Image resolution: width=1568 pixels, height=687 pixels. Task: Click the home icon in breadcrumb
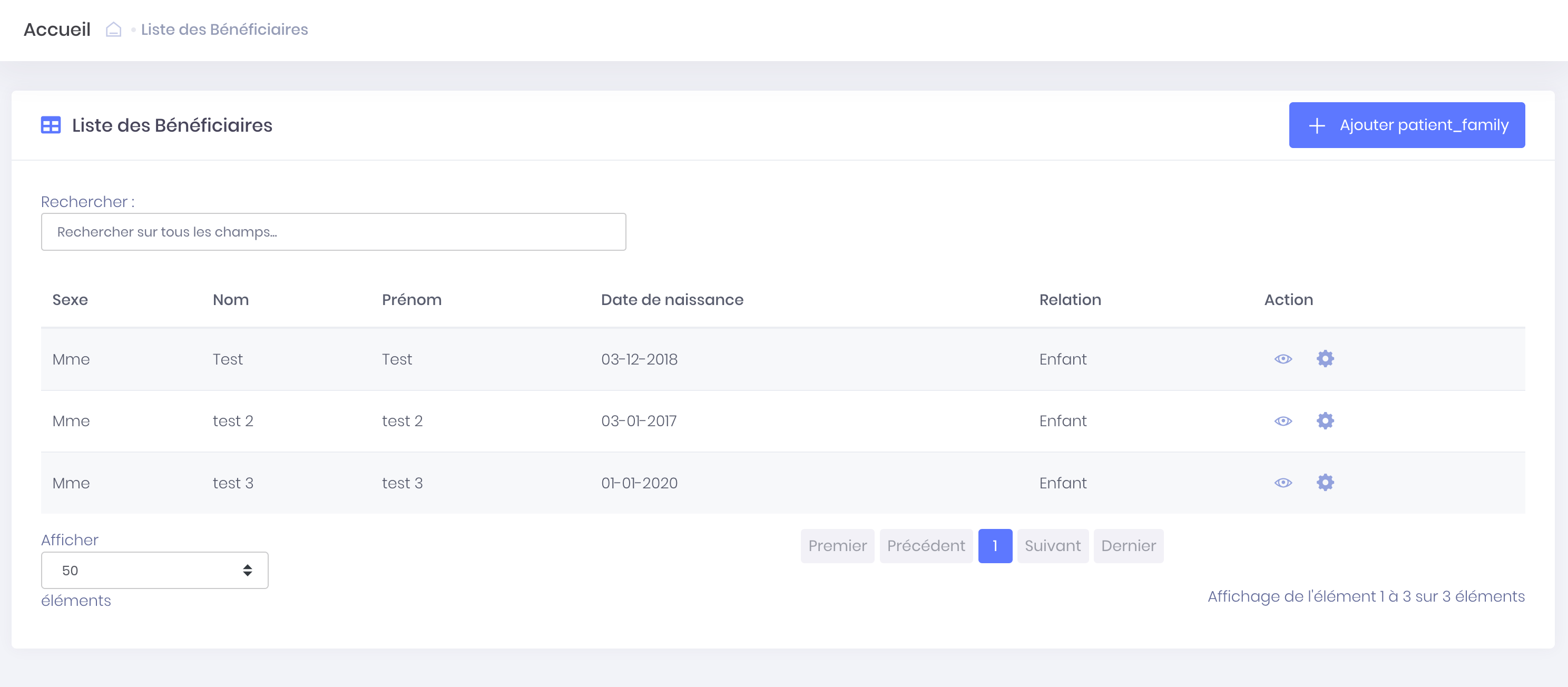(x=113, y=29)
